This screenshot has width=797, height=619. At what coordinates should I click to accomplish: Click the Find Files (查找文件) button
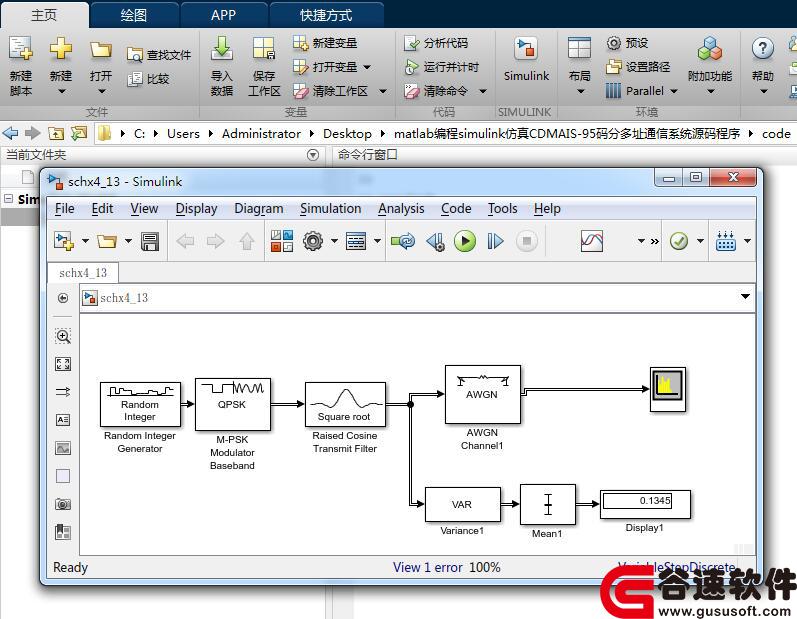pos(159,54)
